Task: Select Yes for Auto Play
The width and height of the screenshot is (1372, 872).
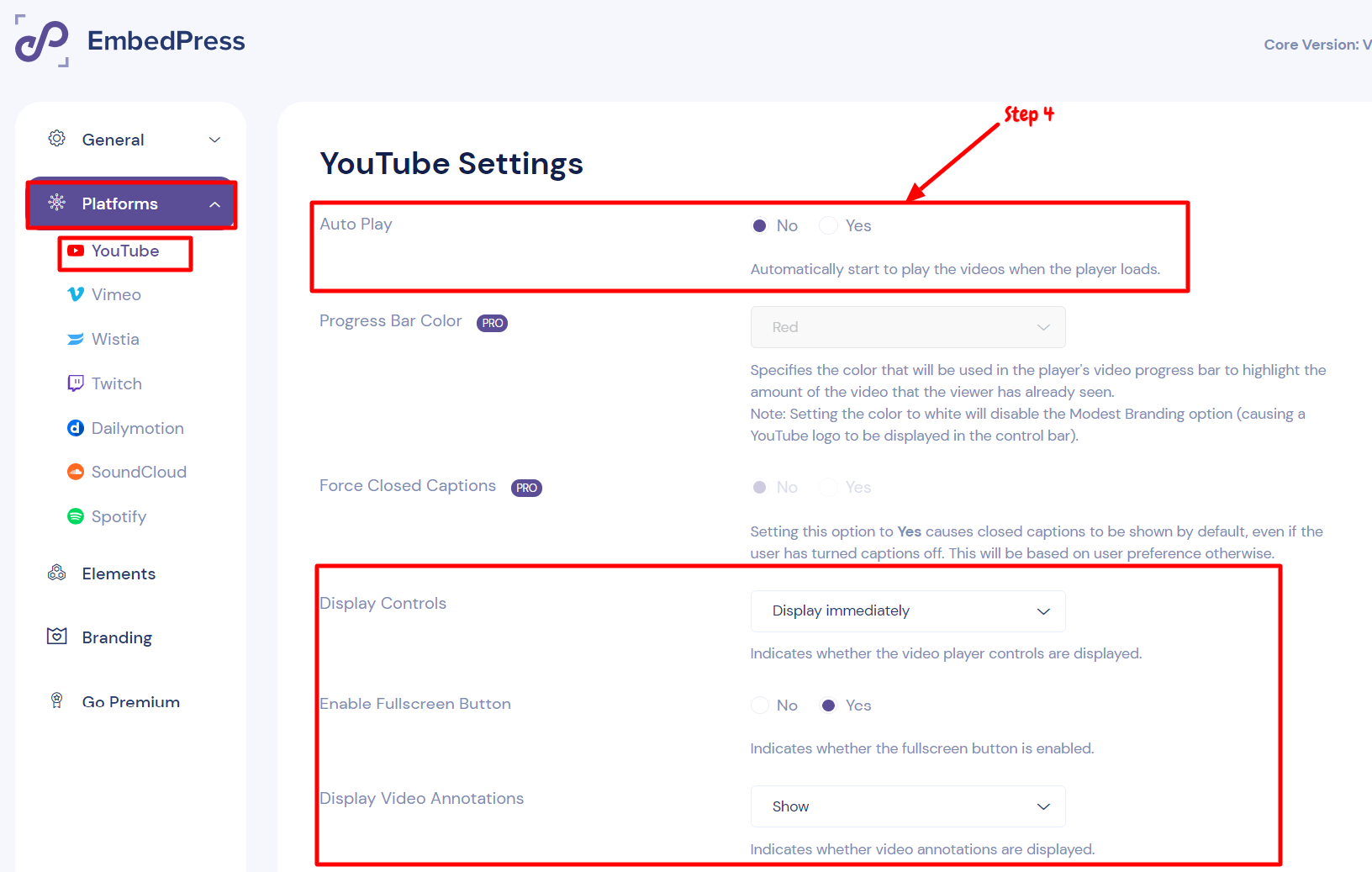Action: (x=829, y=225)
